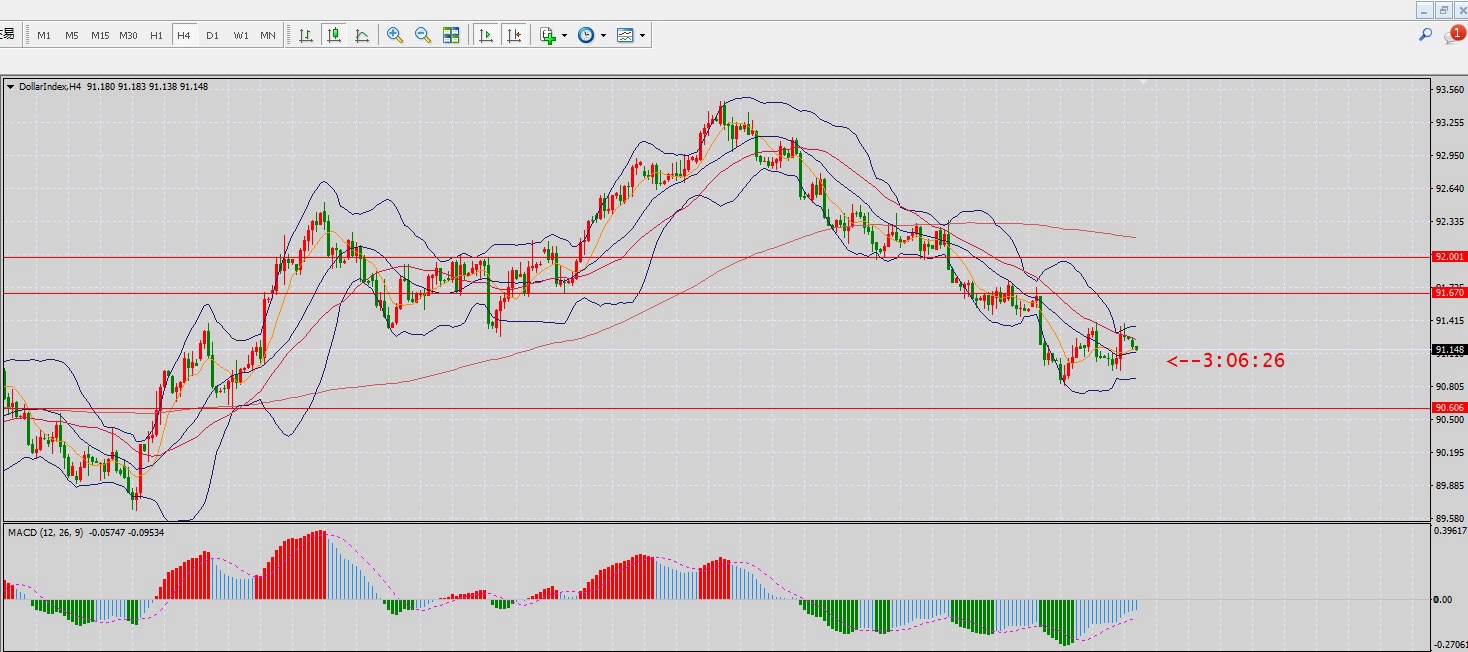
Task: Zoom in on the chart
Action: click(x=395, y=35)
